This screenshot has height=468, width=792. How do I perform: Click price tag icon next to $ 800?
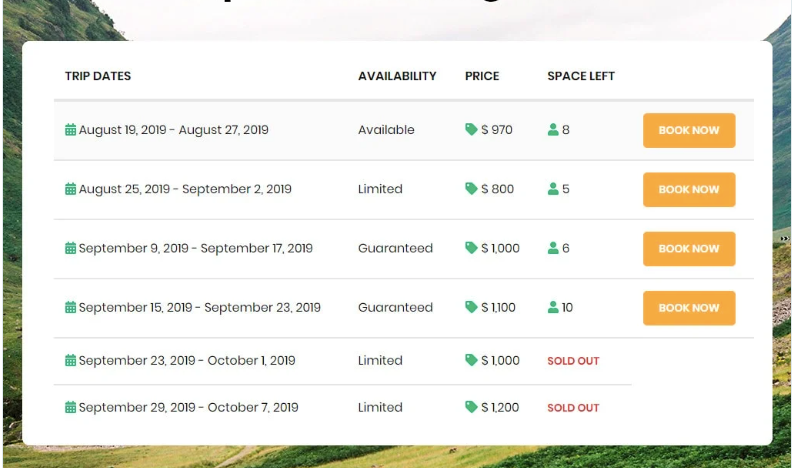tap(471, 188)
